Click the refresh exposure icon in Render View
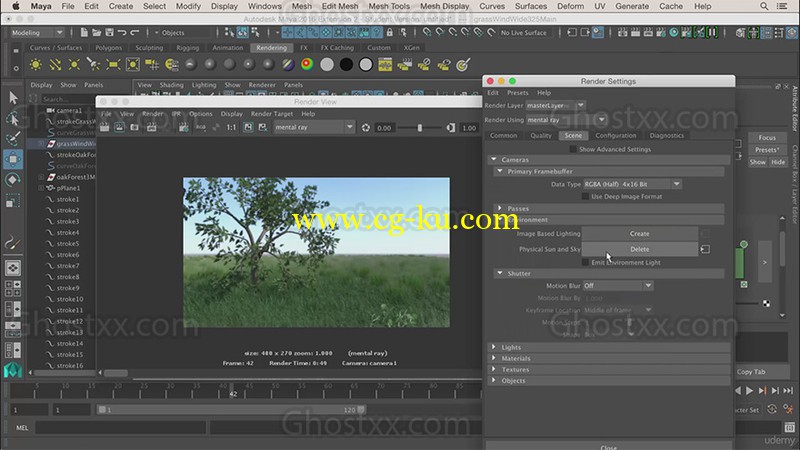Viewport: 800px width, 450px height. [x=366, y=128]
